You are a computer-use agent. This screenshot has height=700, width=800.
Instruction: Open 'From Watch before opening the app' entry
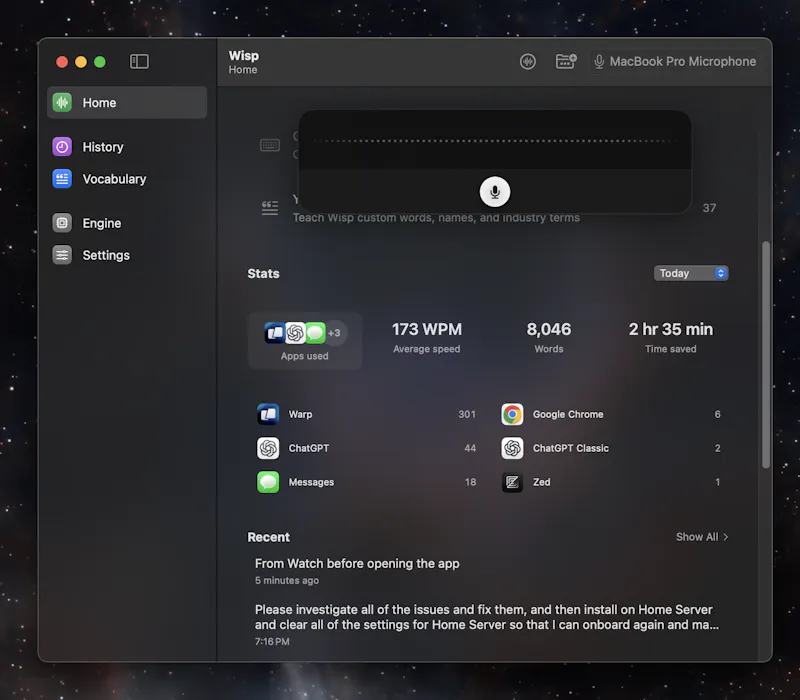[357, 571]
